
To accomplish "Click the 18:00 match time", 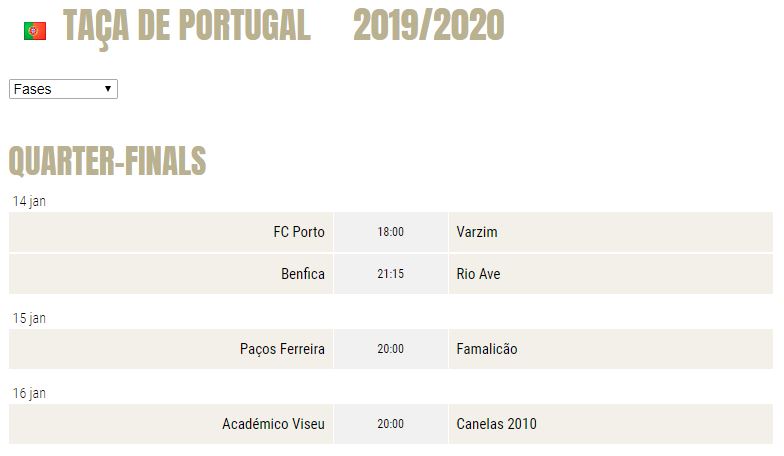I will pyautogui.click(x=390, y=232).
